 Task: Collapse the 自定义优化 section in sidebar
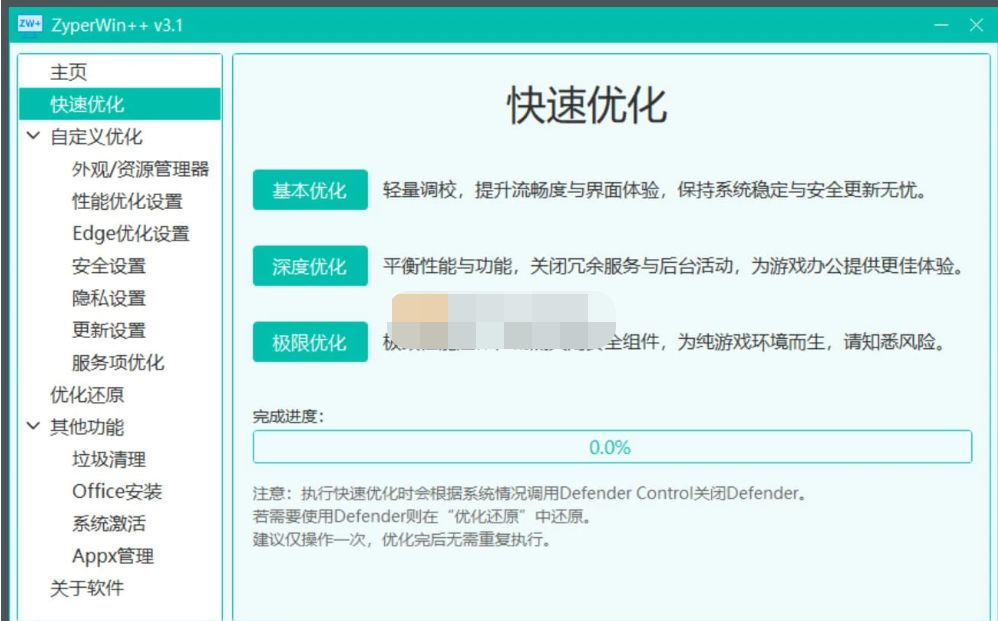pyautogui.click(x=33, y=137)
